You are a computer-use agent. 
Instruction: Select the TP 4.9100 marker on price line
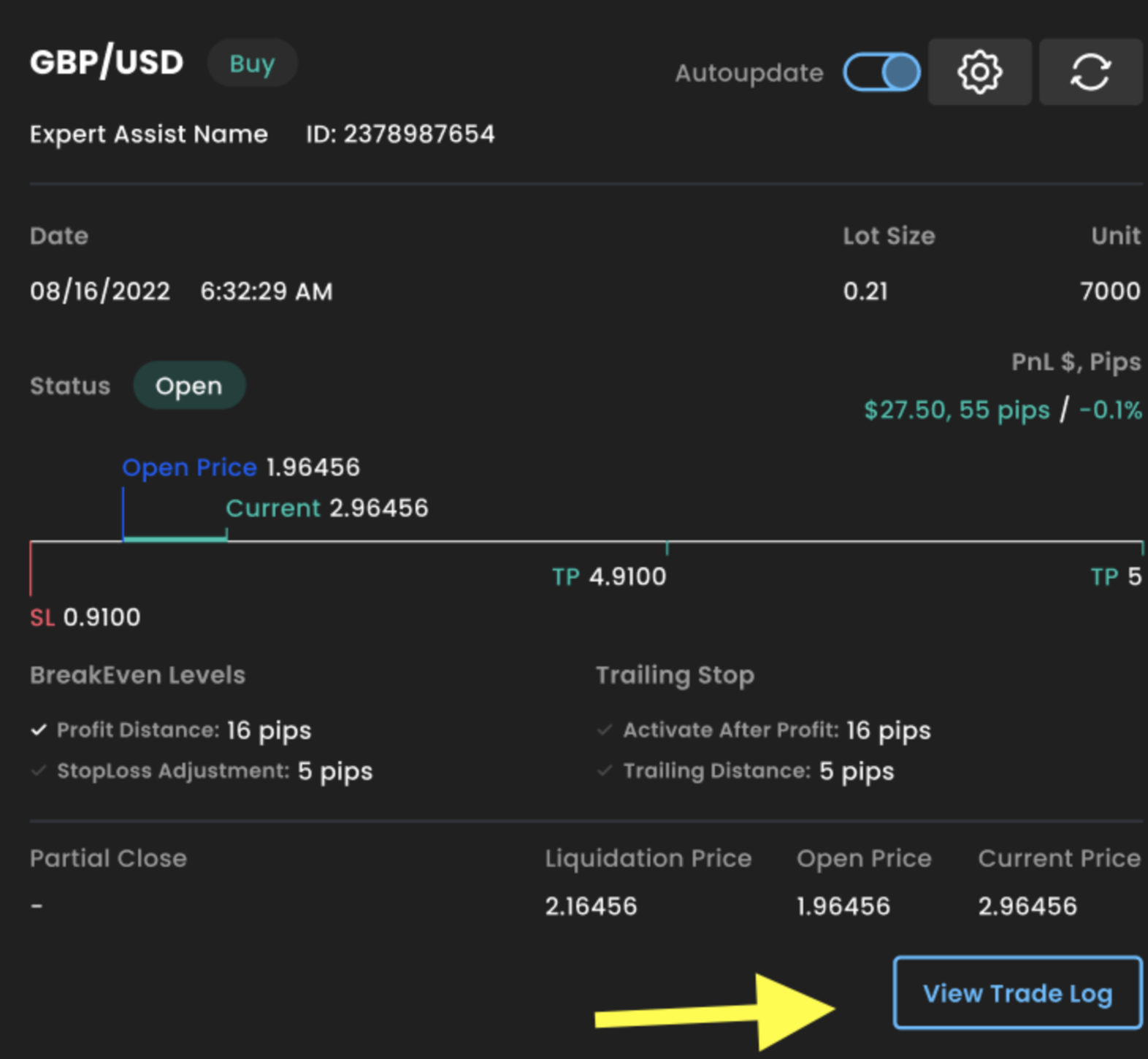609,576
